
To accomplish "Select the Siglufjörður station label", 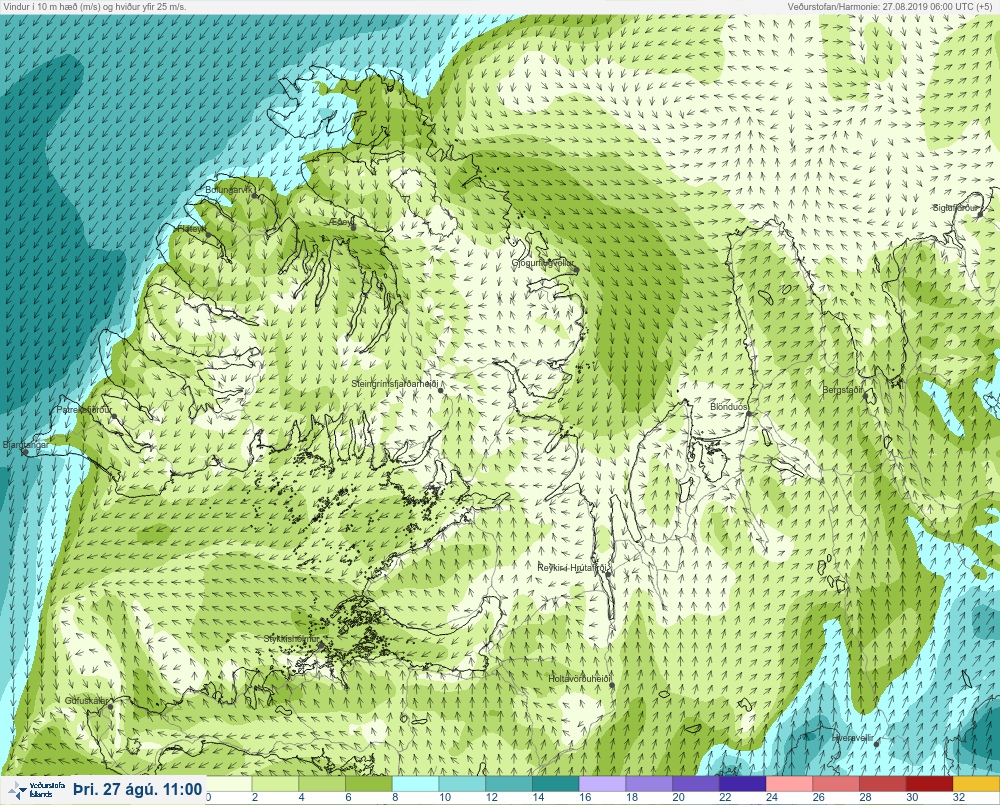I will tap(955, 208).
